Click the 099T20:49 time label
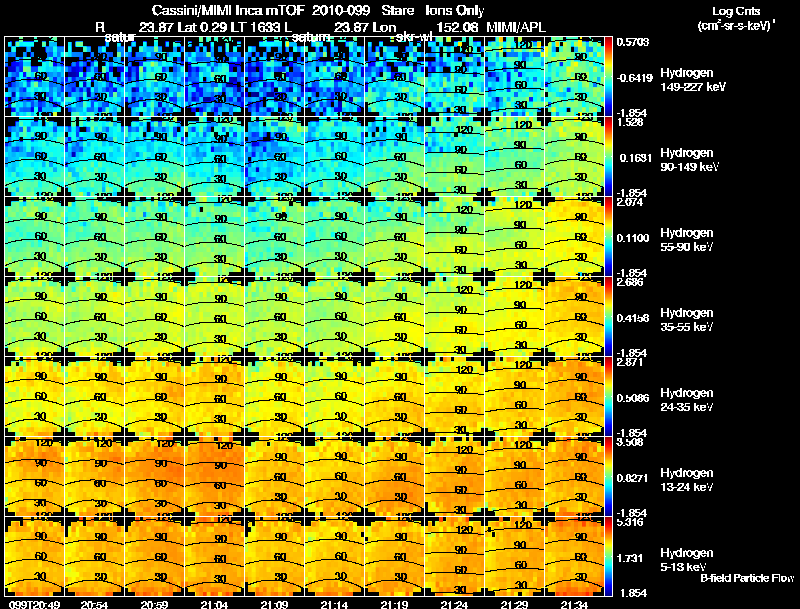The image size is (800, 609). pyautogui.click(x=34, y=604)
